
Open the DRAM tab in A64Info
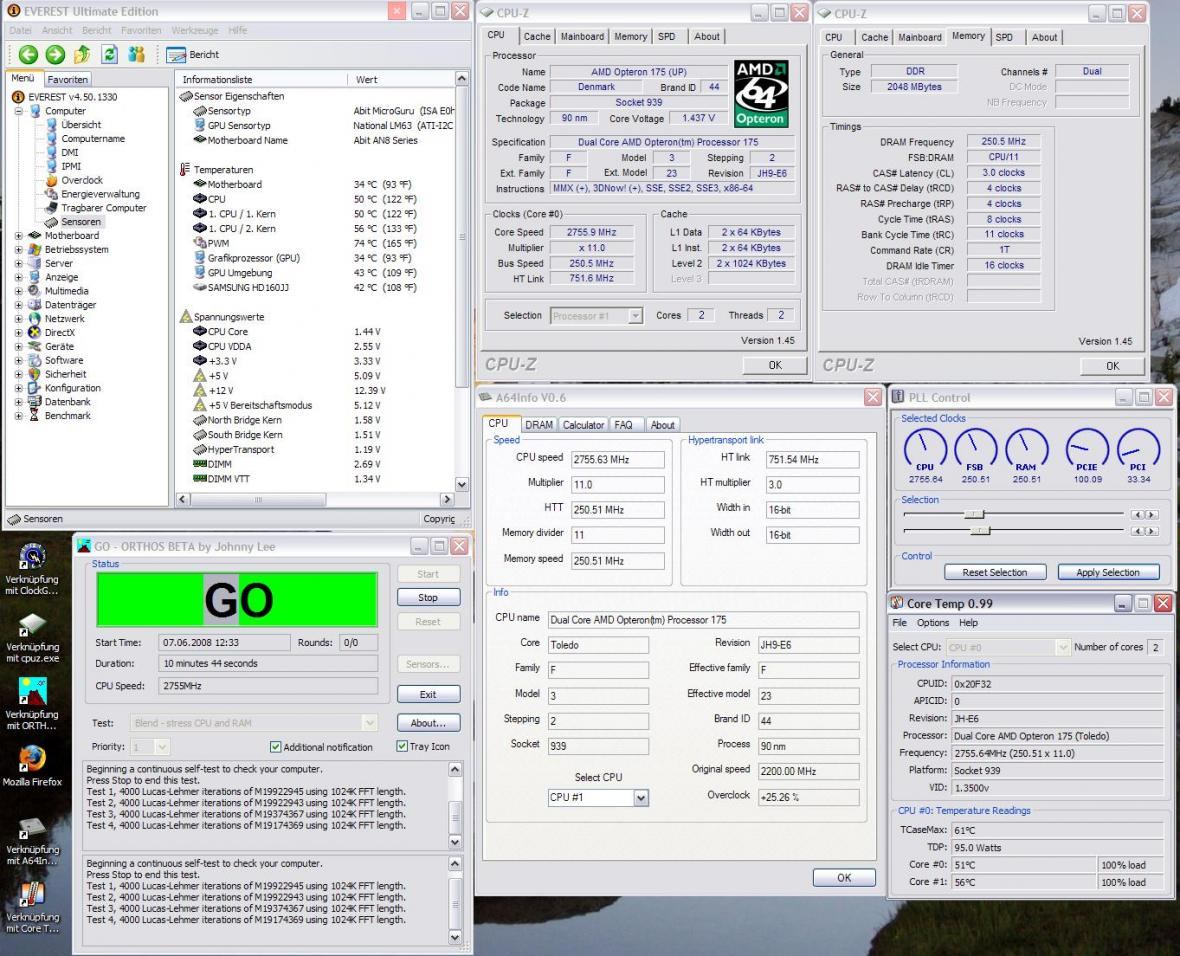tap(539, 425)
